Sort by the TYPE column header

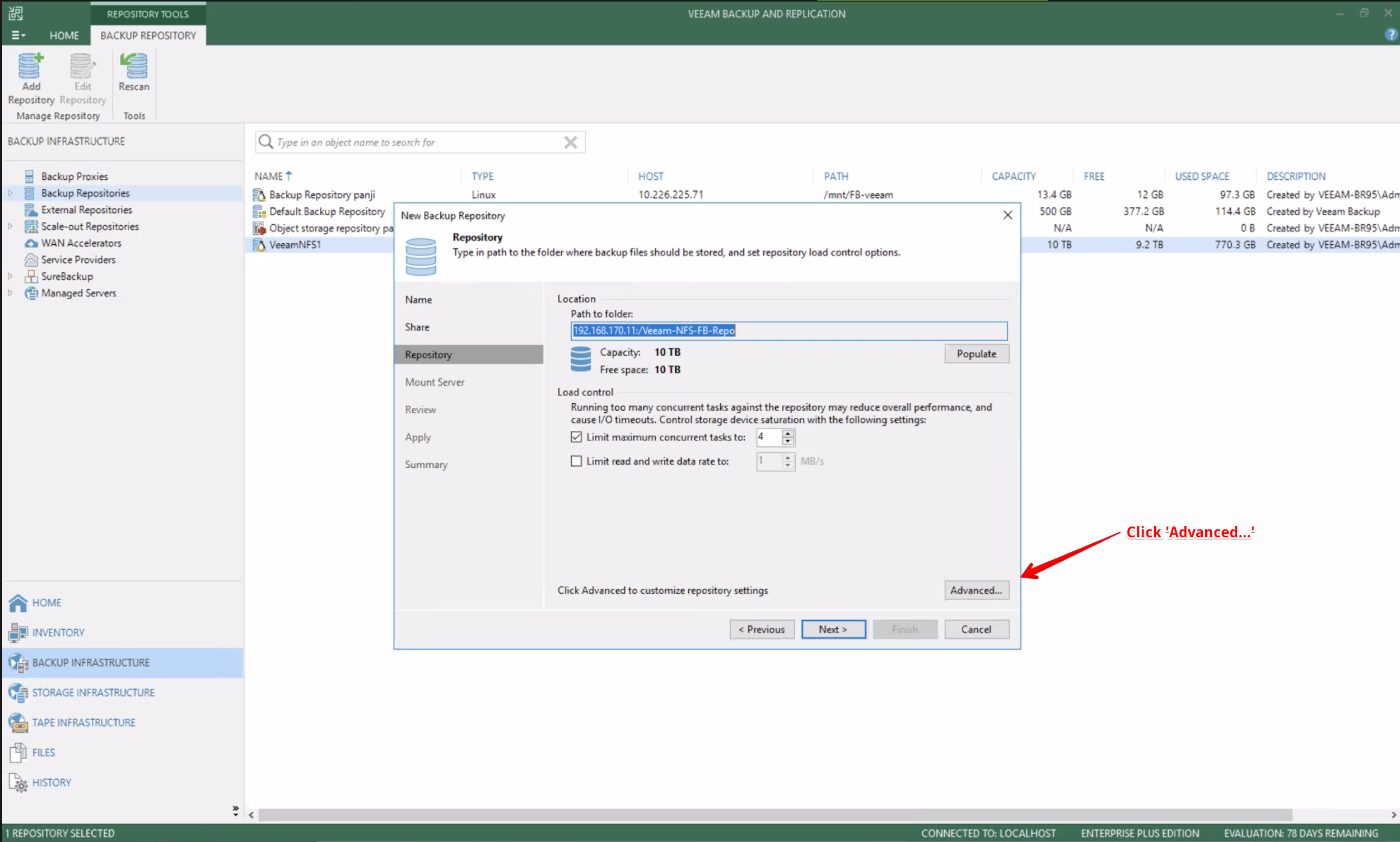coord(483,176)
